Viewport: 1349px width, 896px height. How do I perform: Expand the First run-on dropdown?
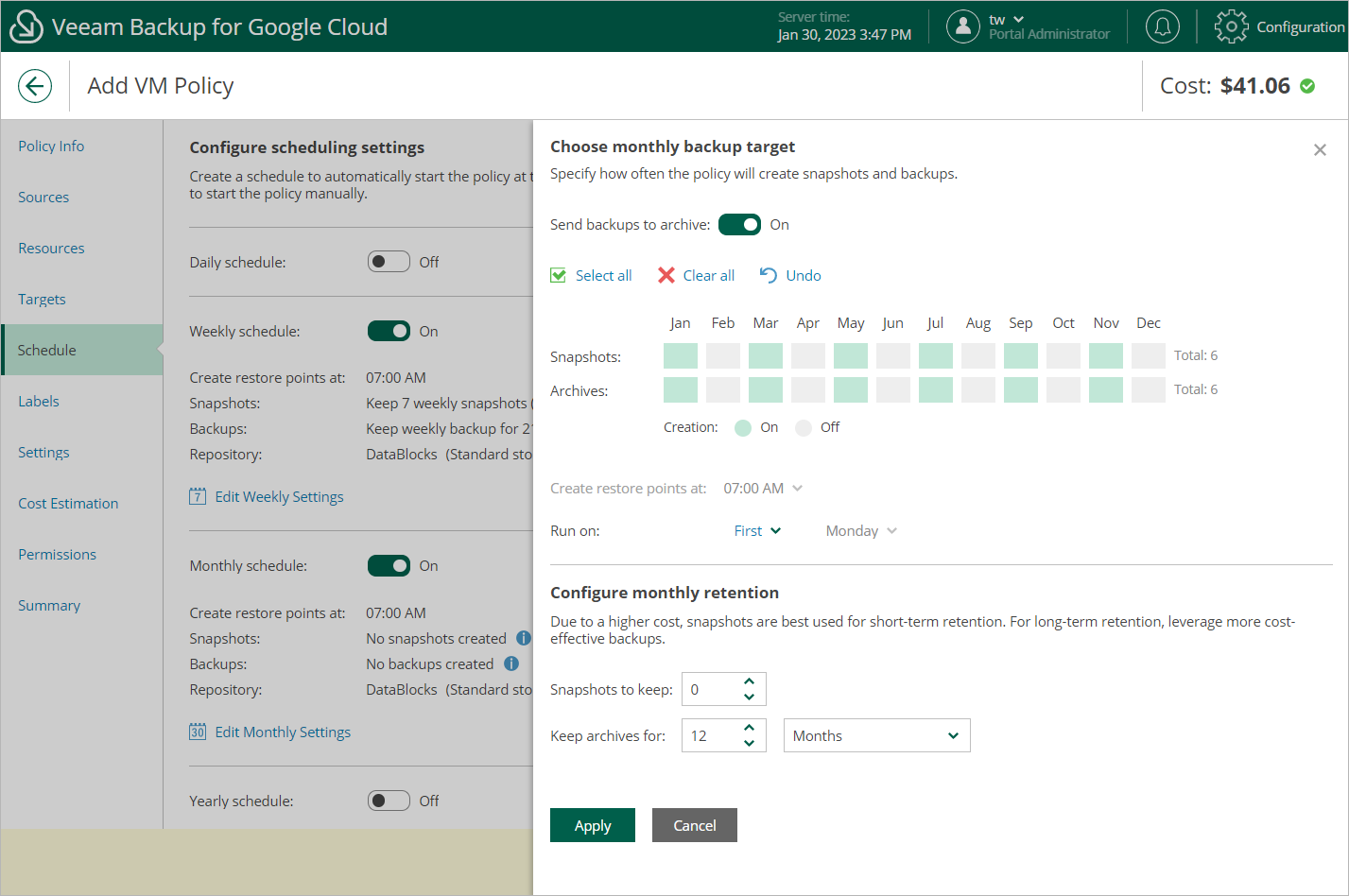tap(757, 531)
